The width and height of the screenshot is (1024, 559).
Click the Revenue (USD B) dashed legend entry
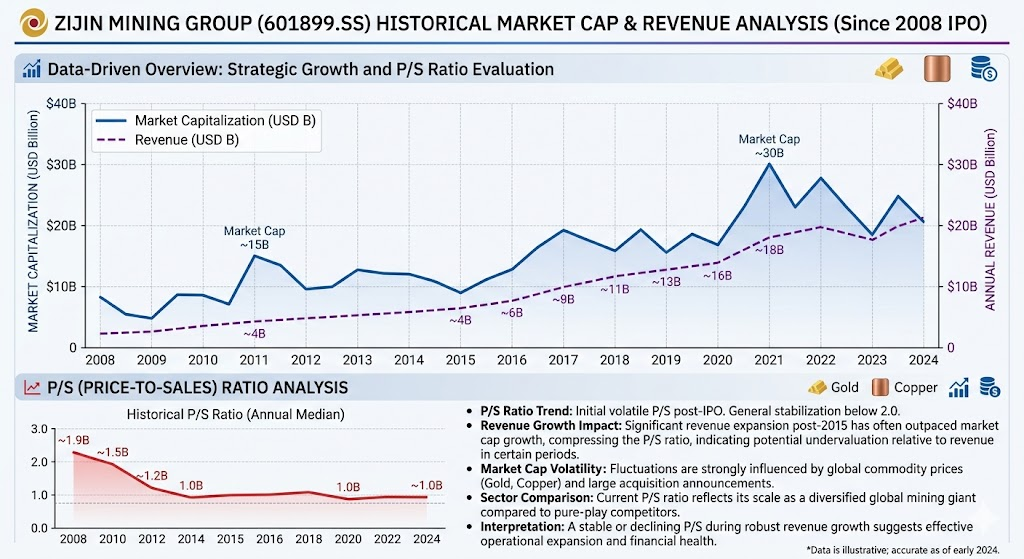coord(167,140)
